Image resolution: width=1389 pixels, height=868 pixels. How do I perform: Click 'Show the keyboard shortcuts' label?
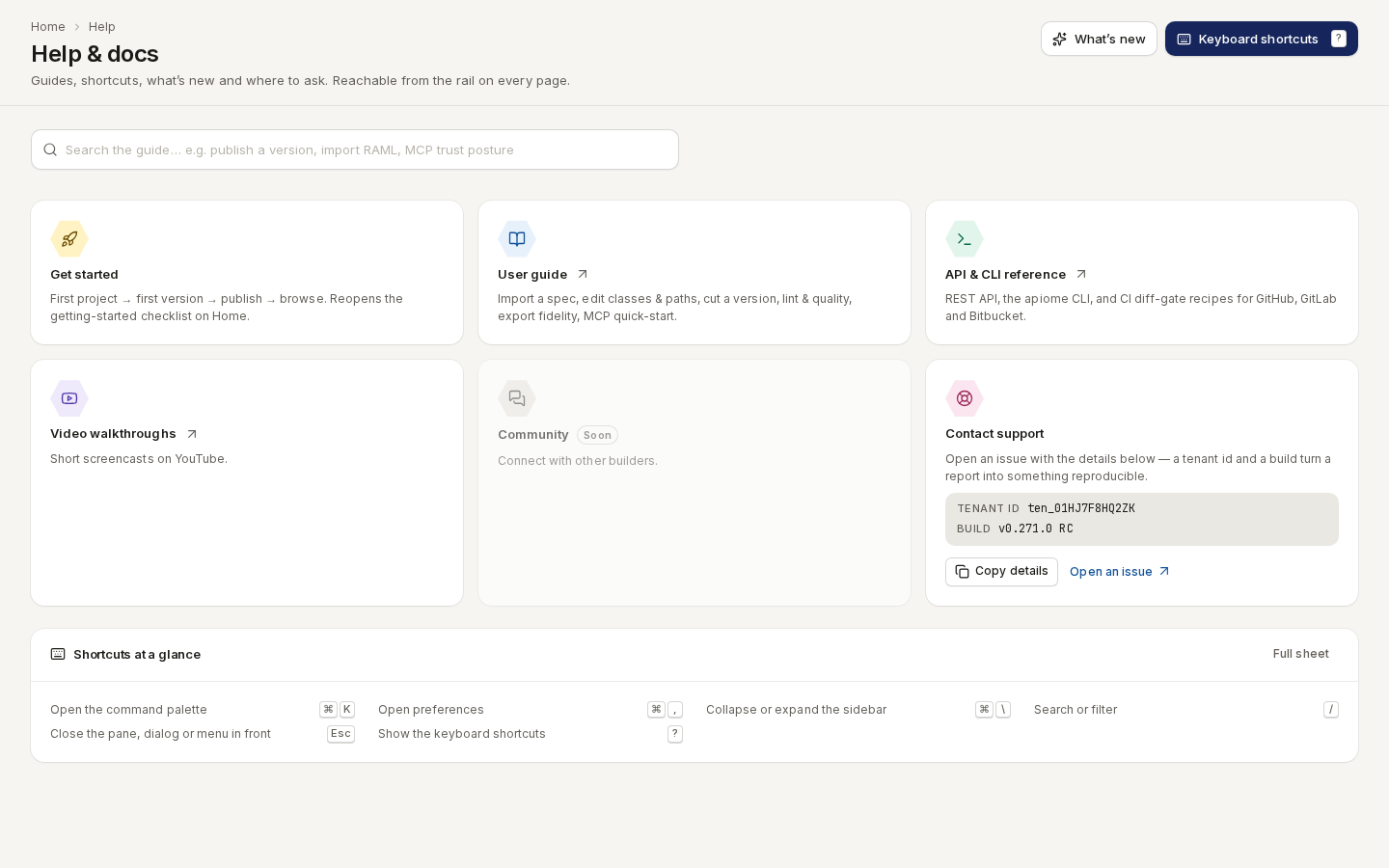click(462, 734)
